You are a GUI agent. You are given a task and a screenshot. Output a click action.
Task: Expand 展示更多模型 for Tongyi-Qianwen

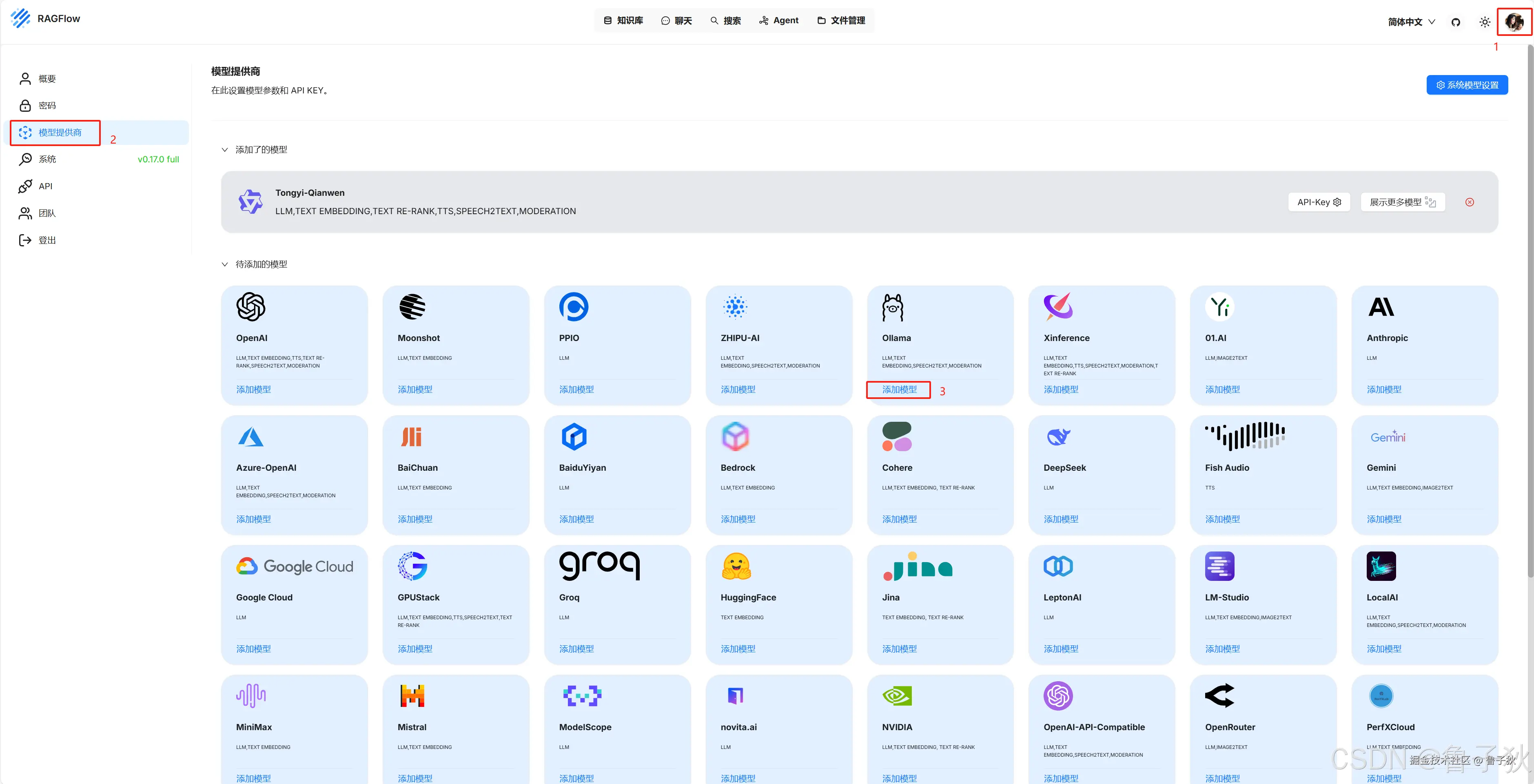[x=1402, y=202]
